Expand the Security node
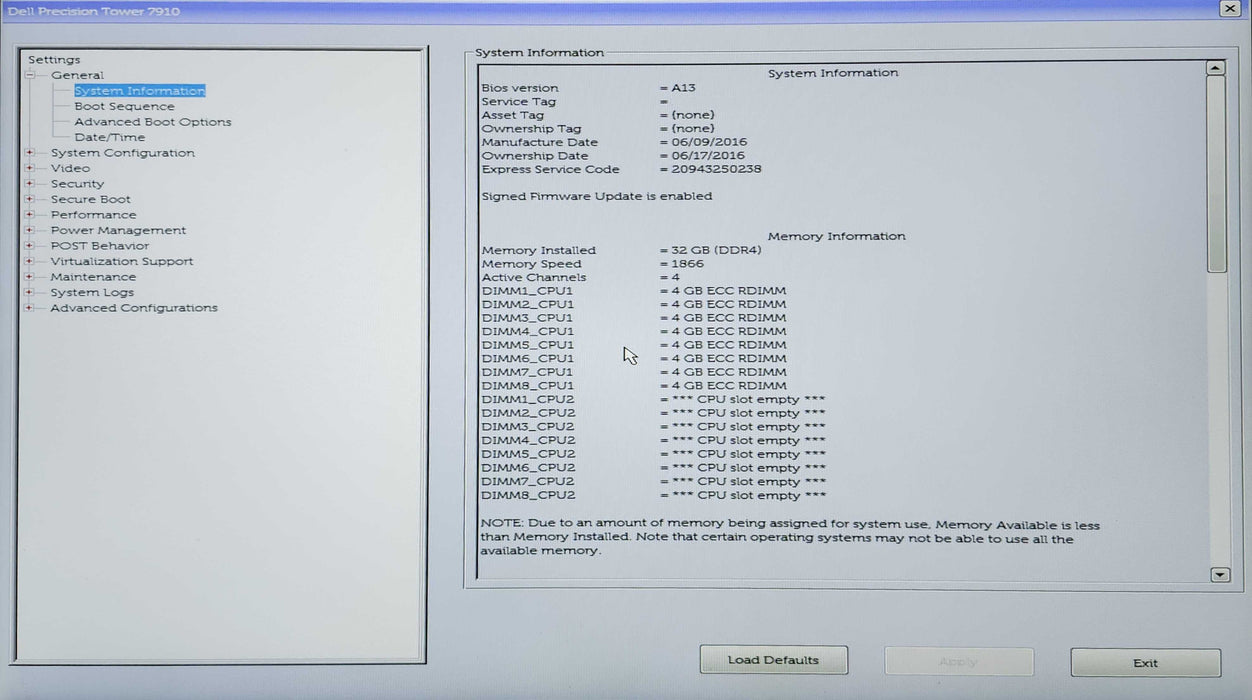 [30, 184]
